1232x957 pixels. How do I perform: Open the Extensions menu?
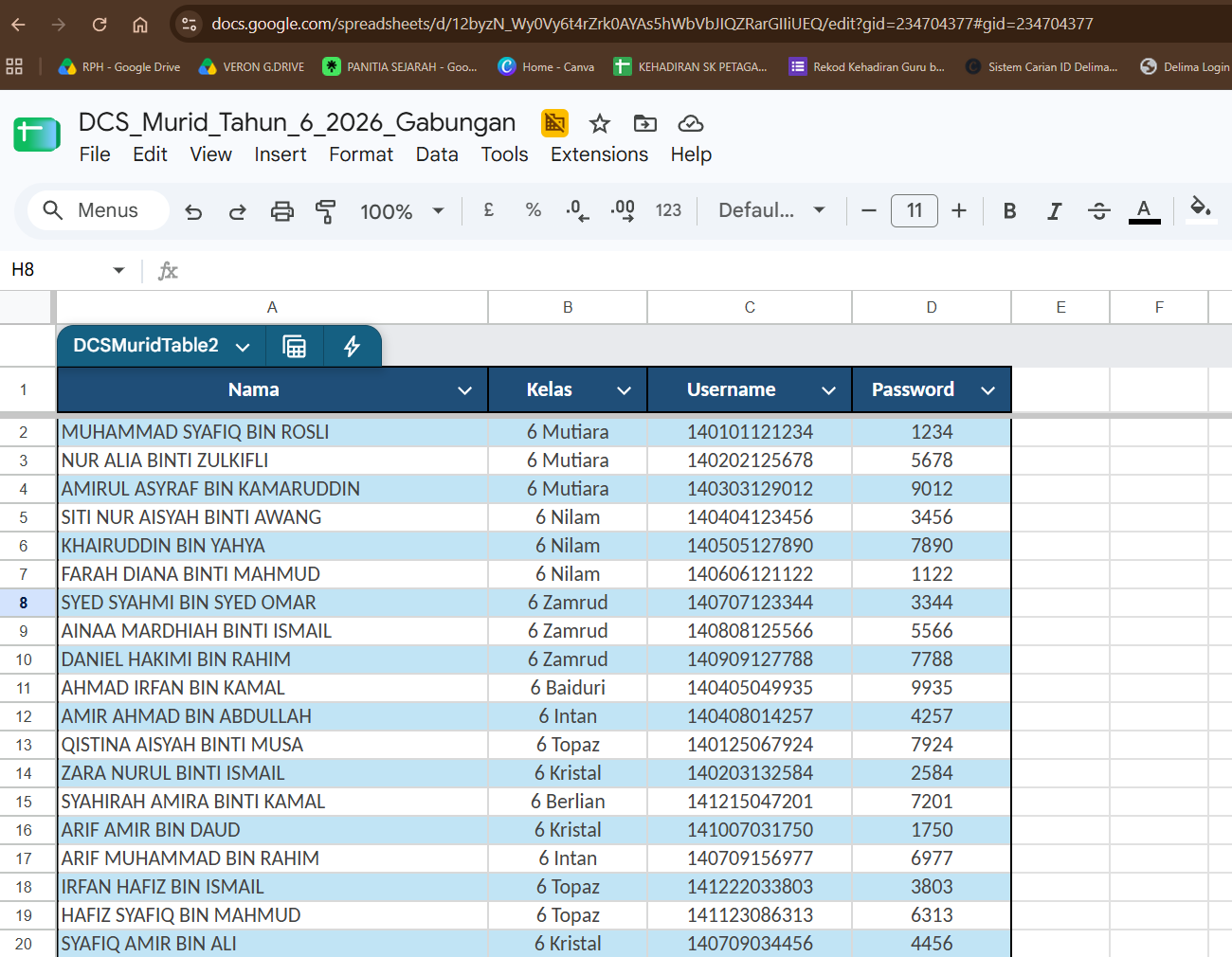(x=599, y=154)
